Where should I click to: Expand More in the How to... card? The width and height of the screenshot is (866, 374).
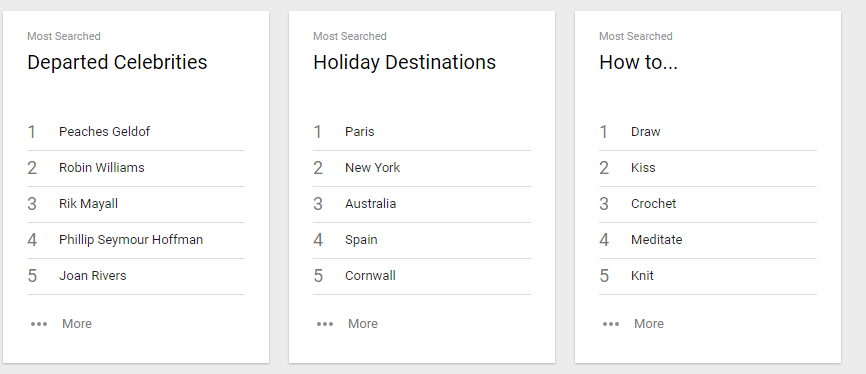click(649, 324)
